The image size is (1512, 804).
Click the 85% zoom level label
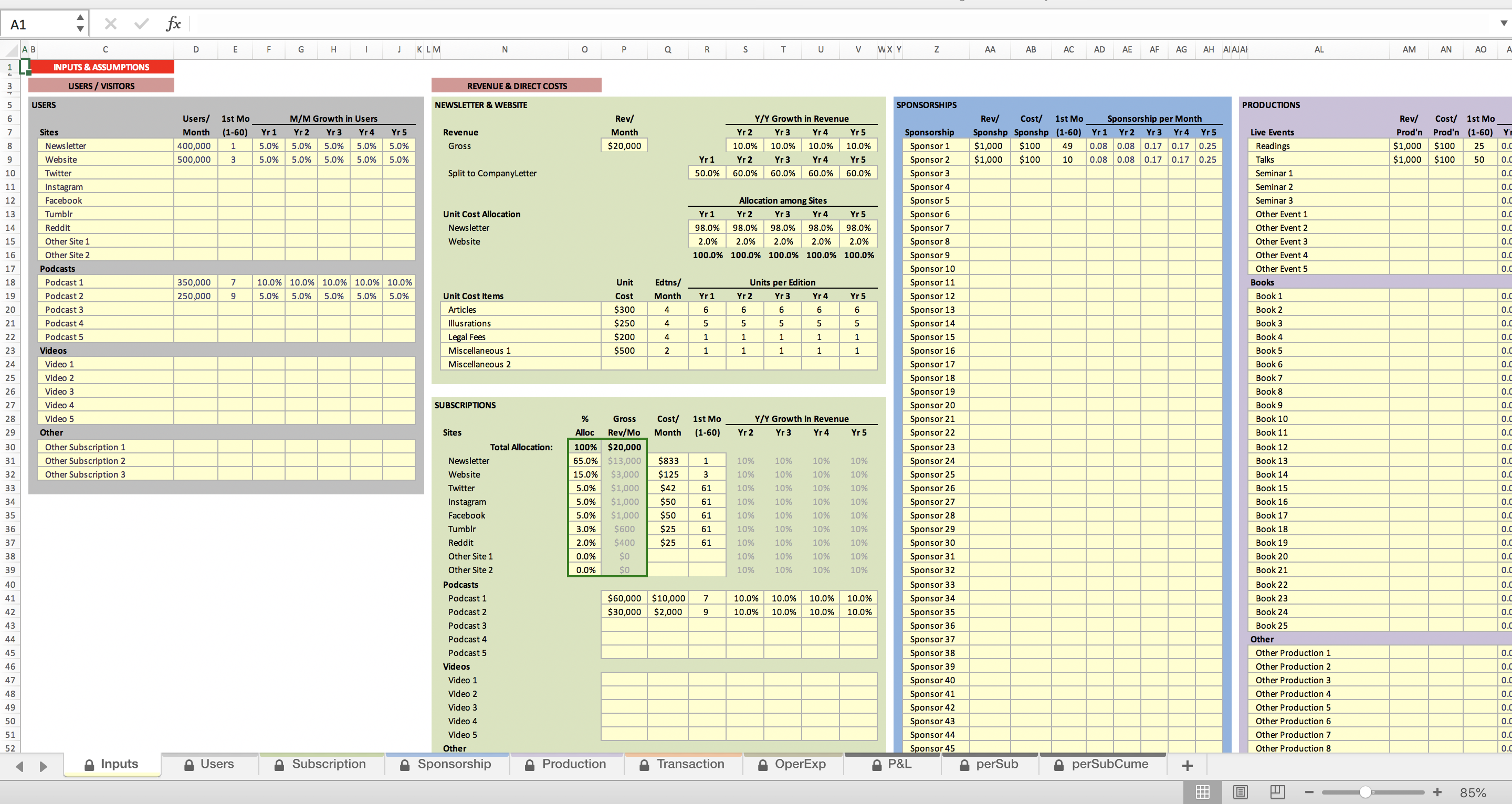[1473, 793]
